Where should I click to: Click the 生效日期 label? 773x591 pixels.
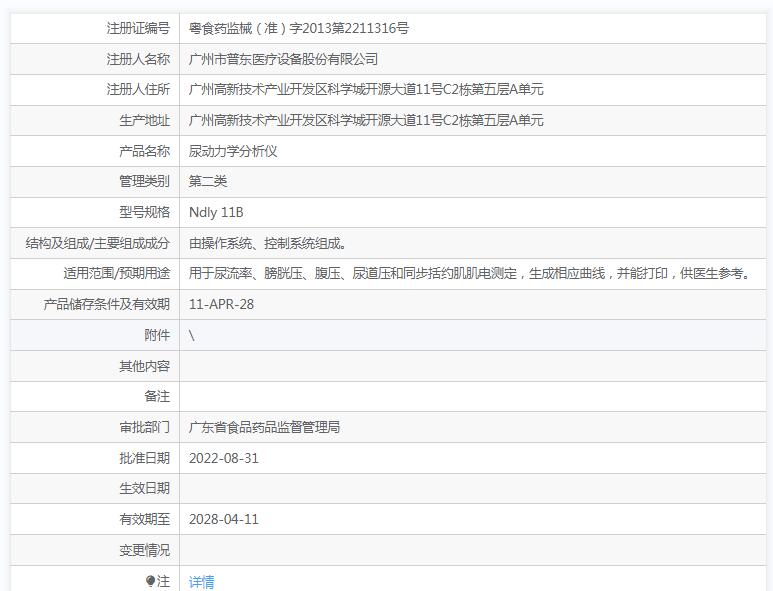pyautogui.click(x=144, y=488)
